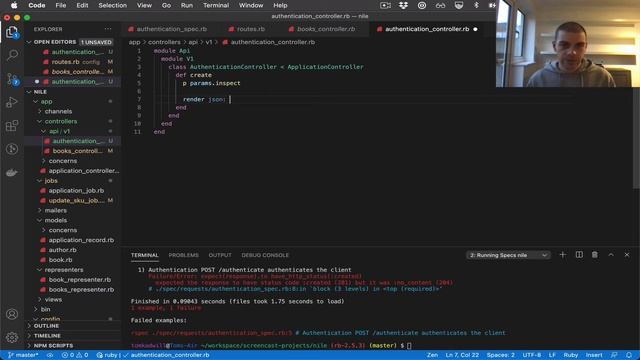Switch to the OUTPUT panel tab
Screen dimensions: 640x360
[220, 255]
